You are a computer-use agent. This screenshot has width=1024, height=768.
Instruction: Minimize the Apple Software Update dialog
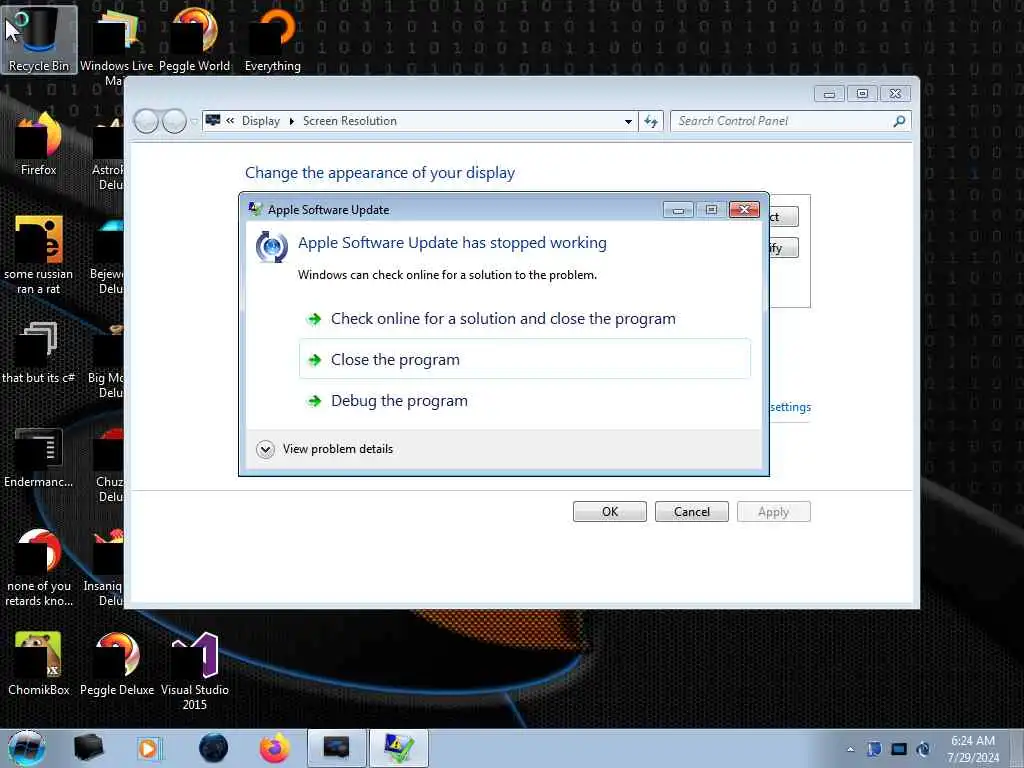point(679,210)
